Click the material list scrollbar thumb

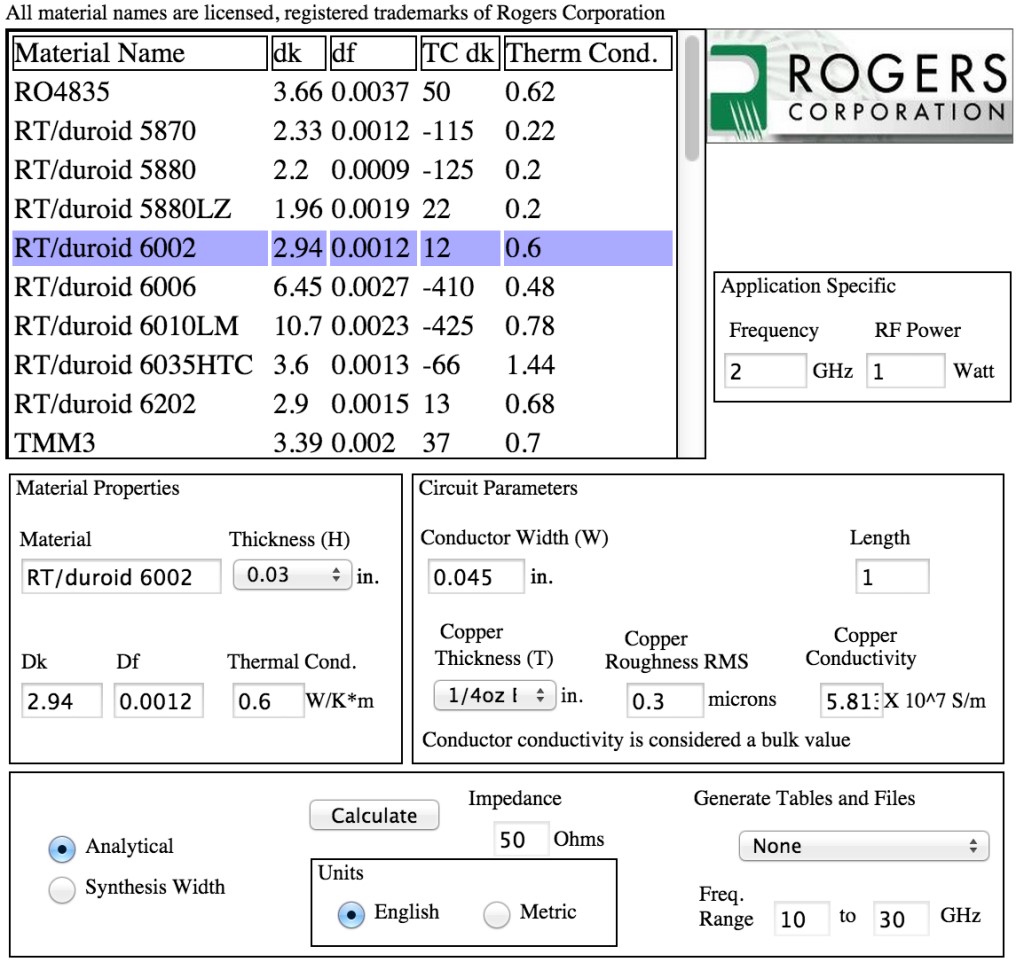click(692, 98)
